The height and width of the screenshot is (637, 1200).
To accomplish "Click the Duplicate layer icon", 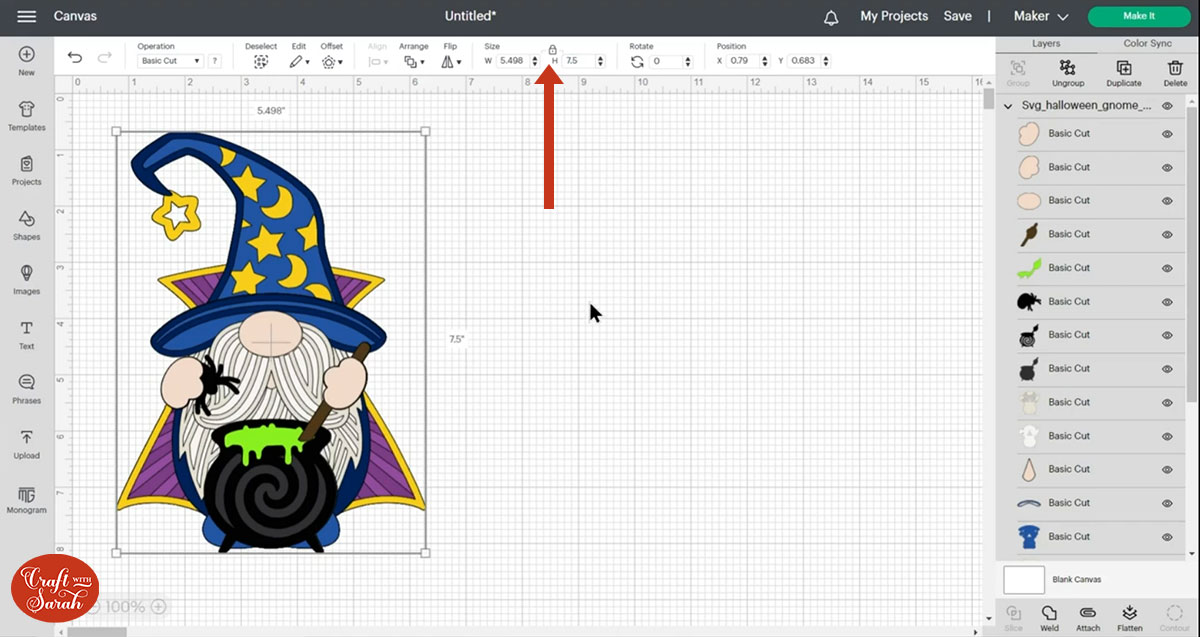I will point(1123,68).
